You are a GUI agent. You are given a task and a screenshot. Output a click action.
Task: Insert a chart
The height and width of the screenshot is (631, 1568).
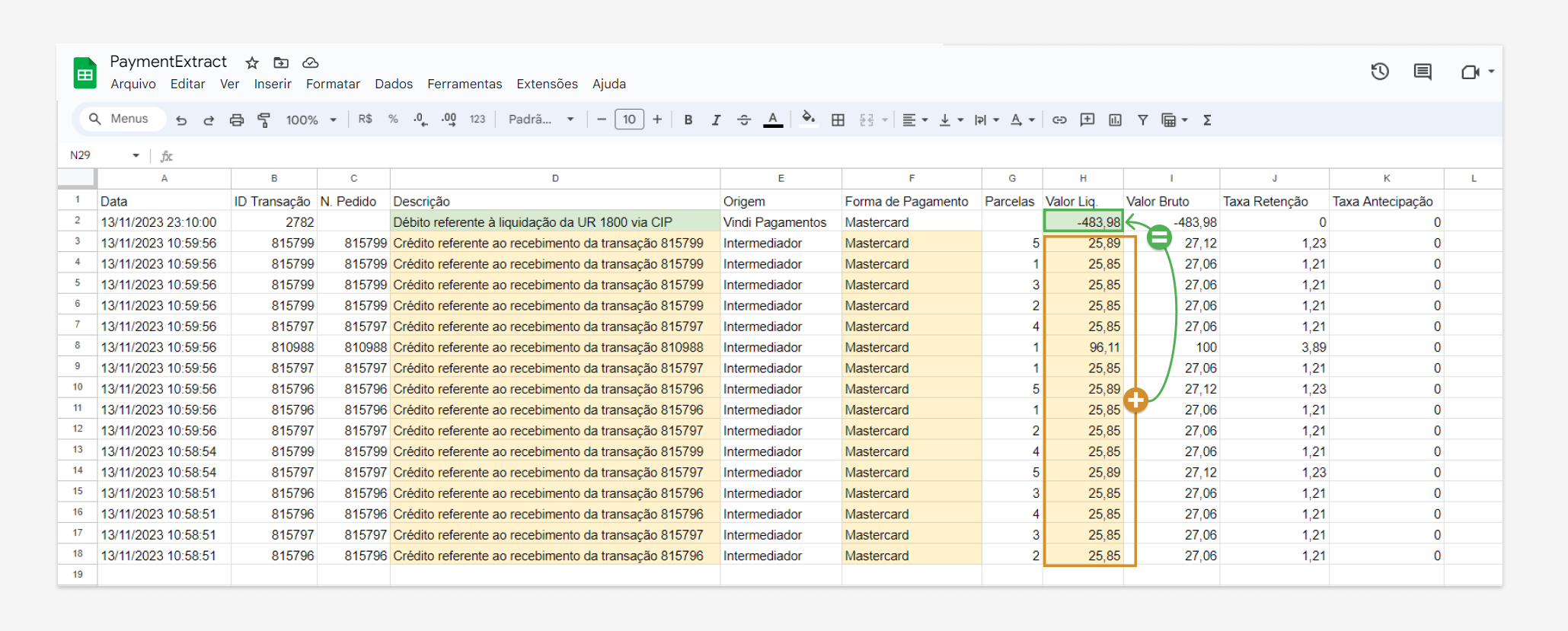pos(1115,120)
